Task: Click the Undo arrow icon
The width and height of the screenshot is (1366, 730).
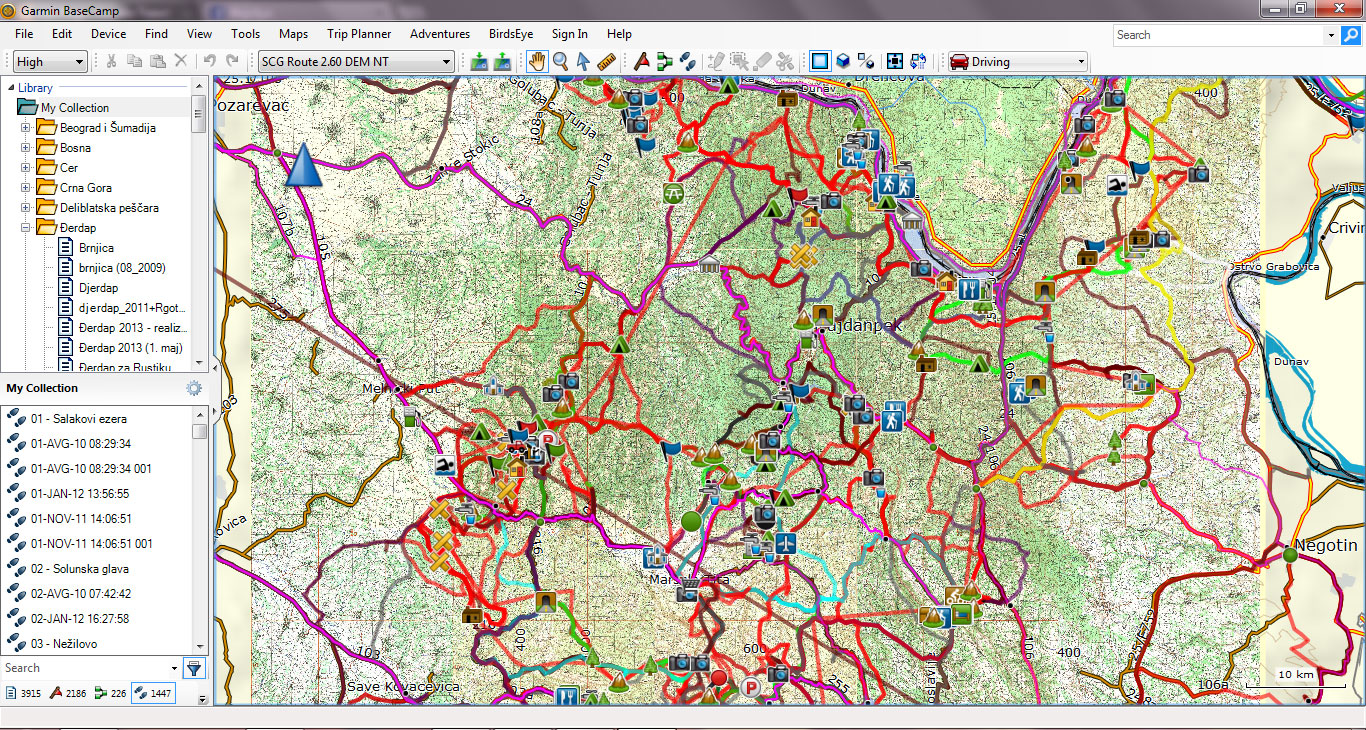Action: (209, 62)
